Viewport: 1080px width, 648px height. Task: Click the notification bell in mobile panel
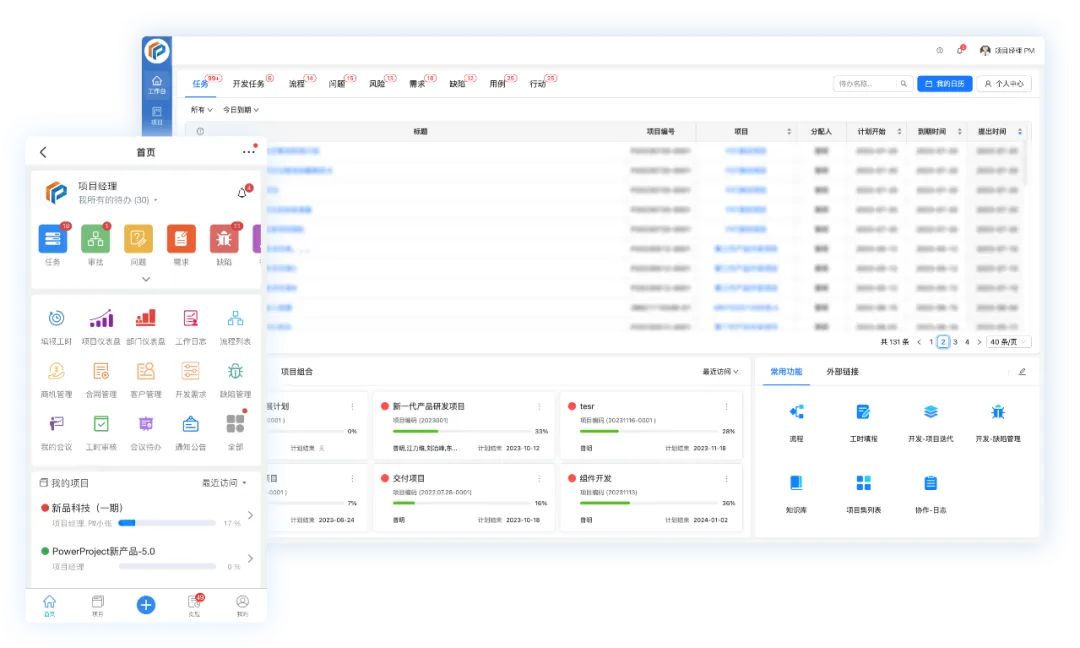[242, 192]
